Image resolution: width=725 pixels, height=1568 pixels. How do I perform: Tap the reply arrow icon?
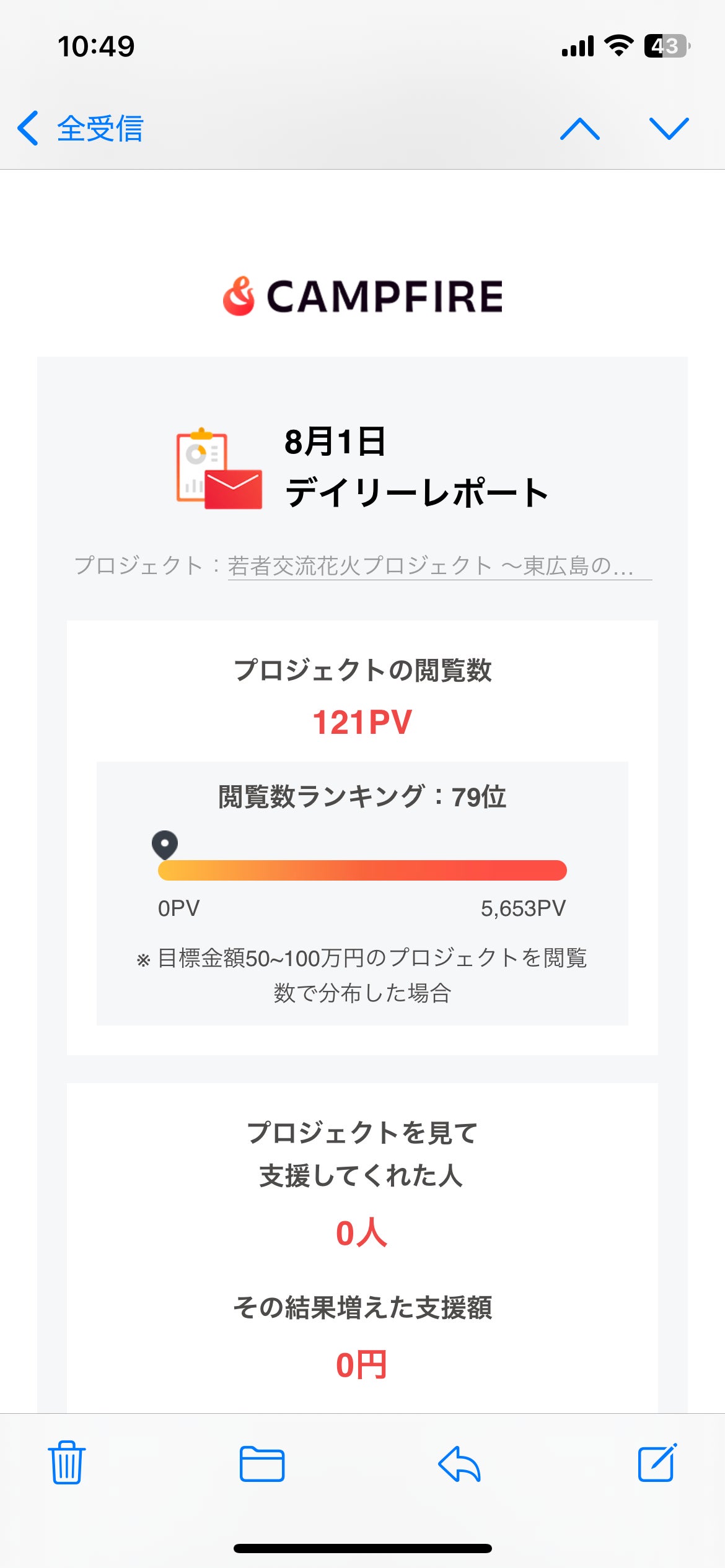[459, 1464]
